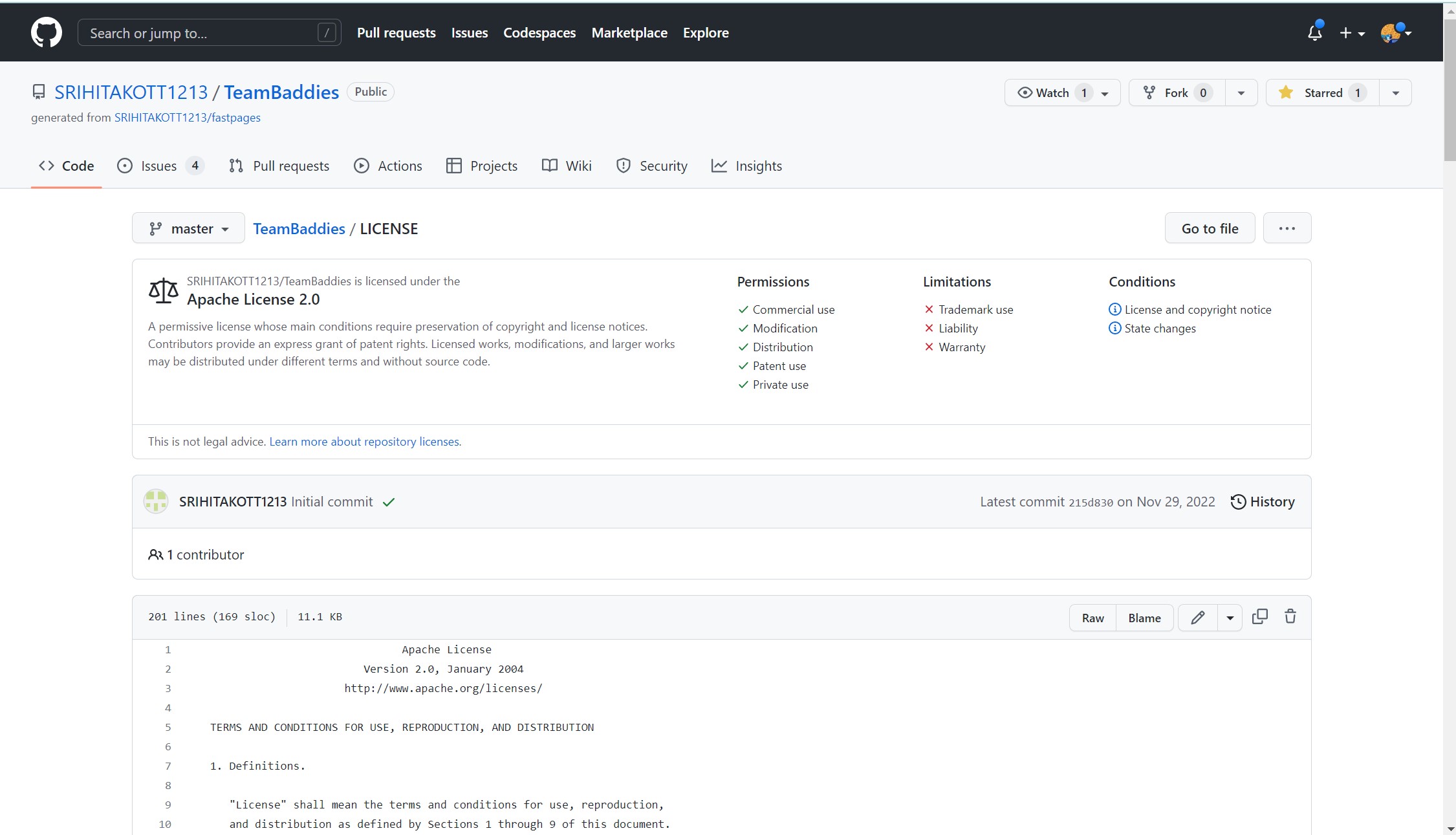Open the three-dot more options button

[x=1287, y=228]
